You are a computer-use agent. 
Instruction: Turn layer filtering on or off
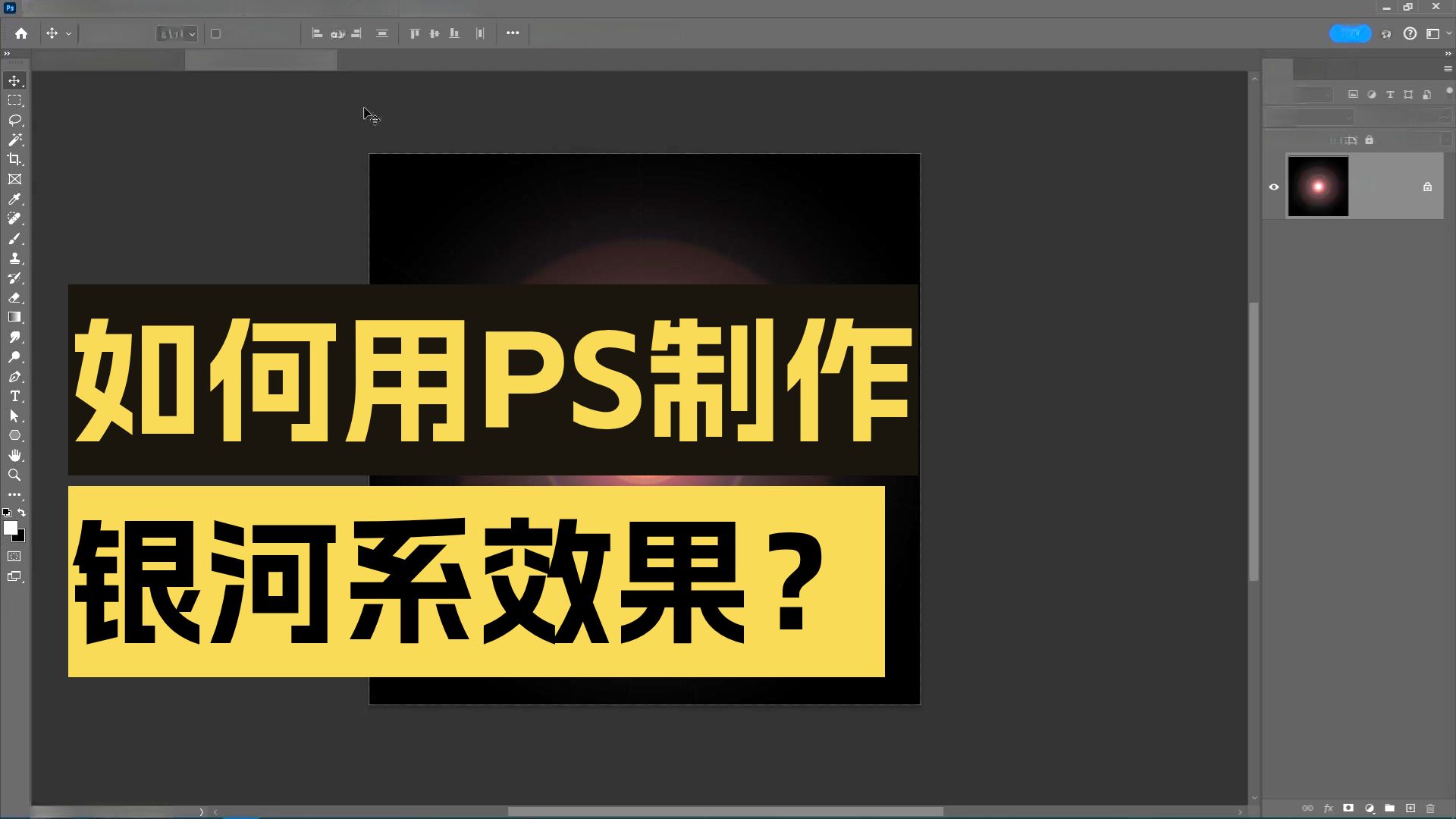[x=1448, y=90]
